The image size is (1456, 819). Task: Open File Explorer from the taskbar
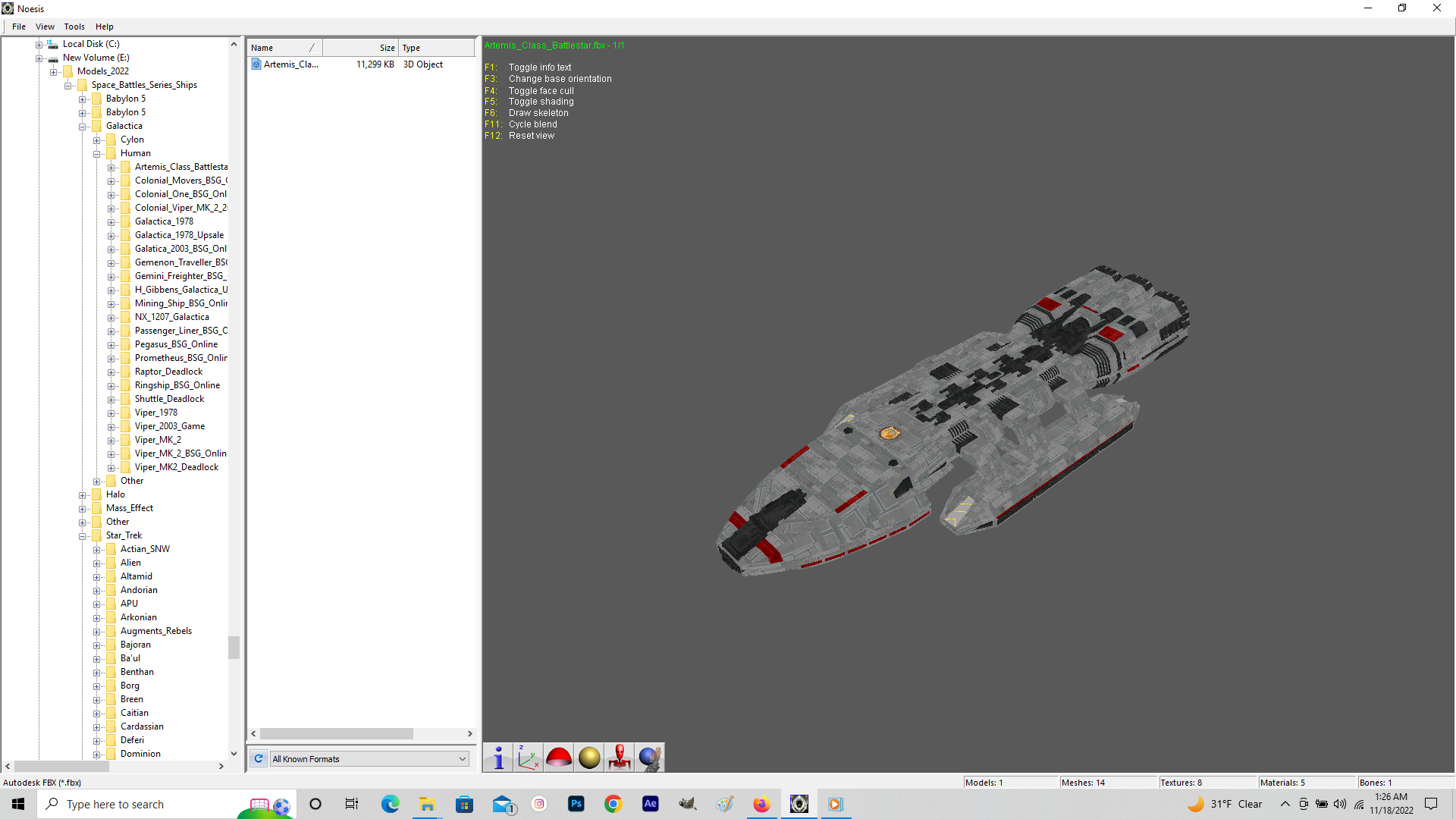coord(427,804)
